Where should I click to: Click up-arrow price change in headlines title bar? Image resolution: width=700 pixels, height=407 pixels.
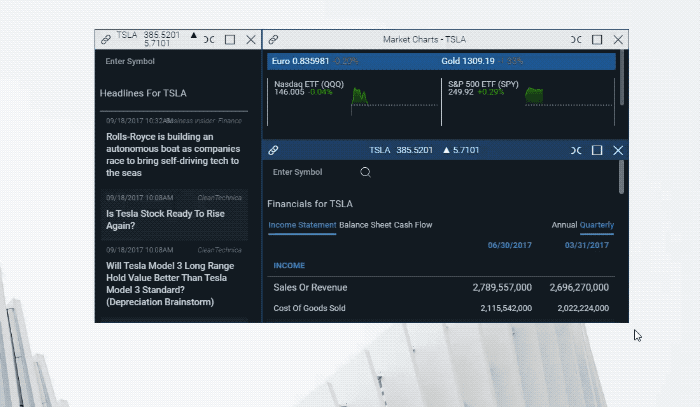[193, 35]
